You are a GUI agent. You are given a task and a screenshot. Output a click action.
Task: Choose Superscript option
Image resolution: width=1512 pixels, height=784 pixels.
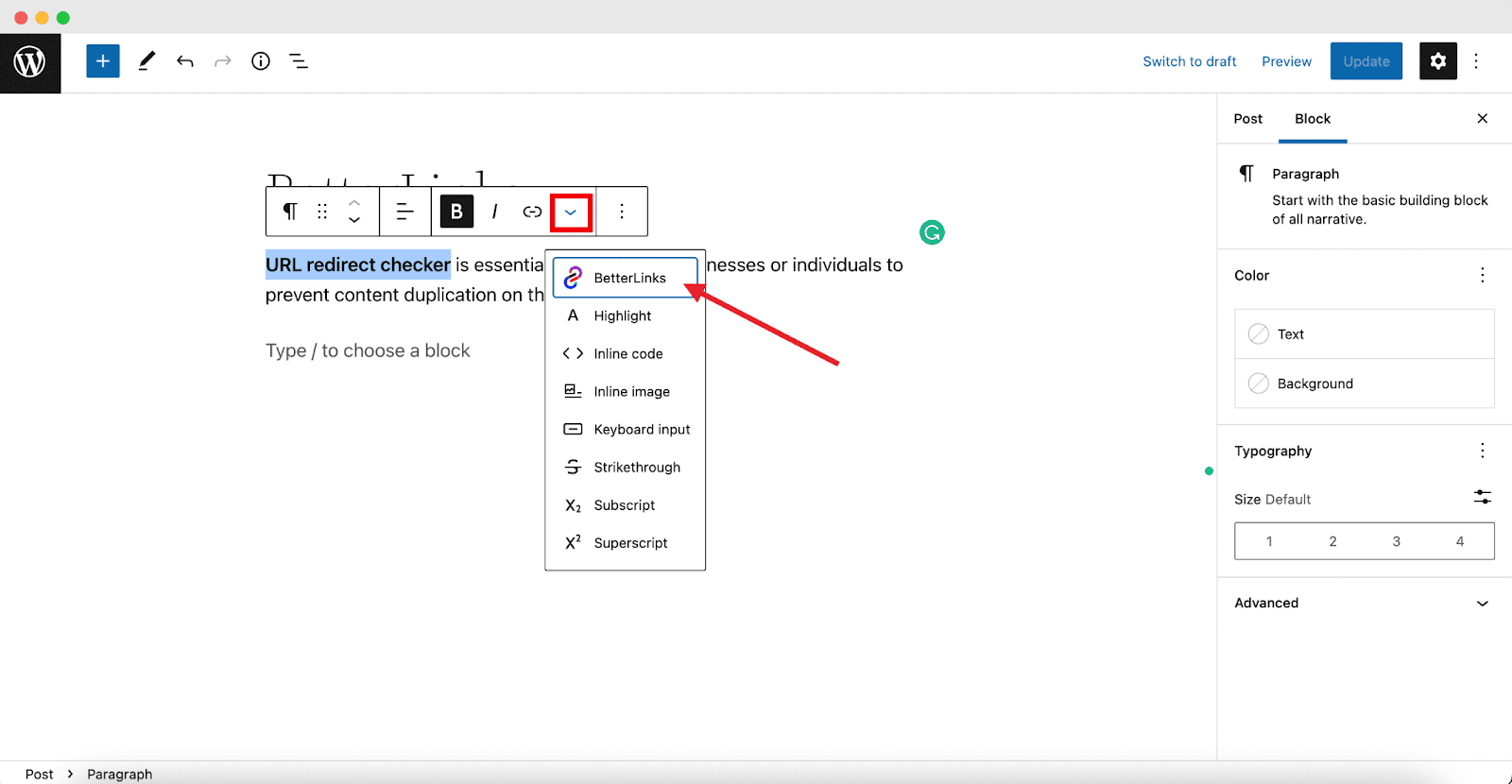(626, 542)
